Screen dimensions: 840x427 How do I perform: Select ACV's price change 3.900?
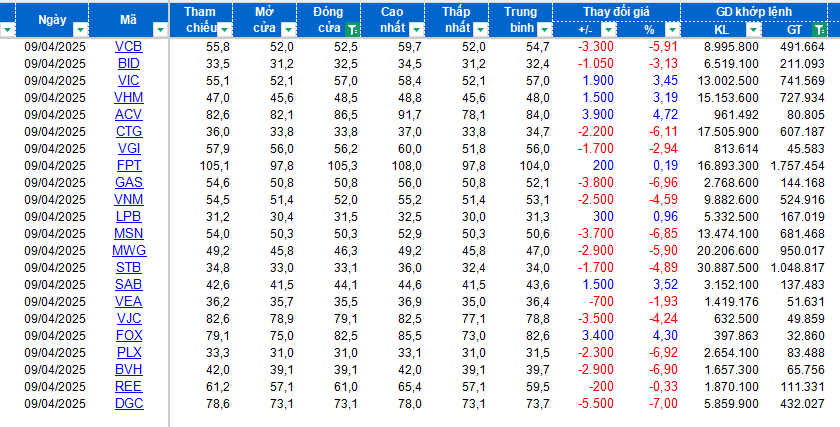598,115
